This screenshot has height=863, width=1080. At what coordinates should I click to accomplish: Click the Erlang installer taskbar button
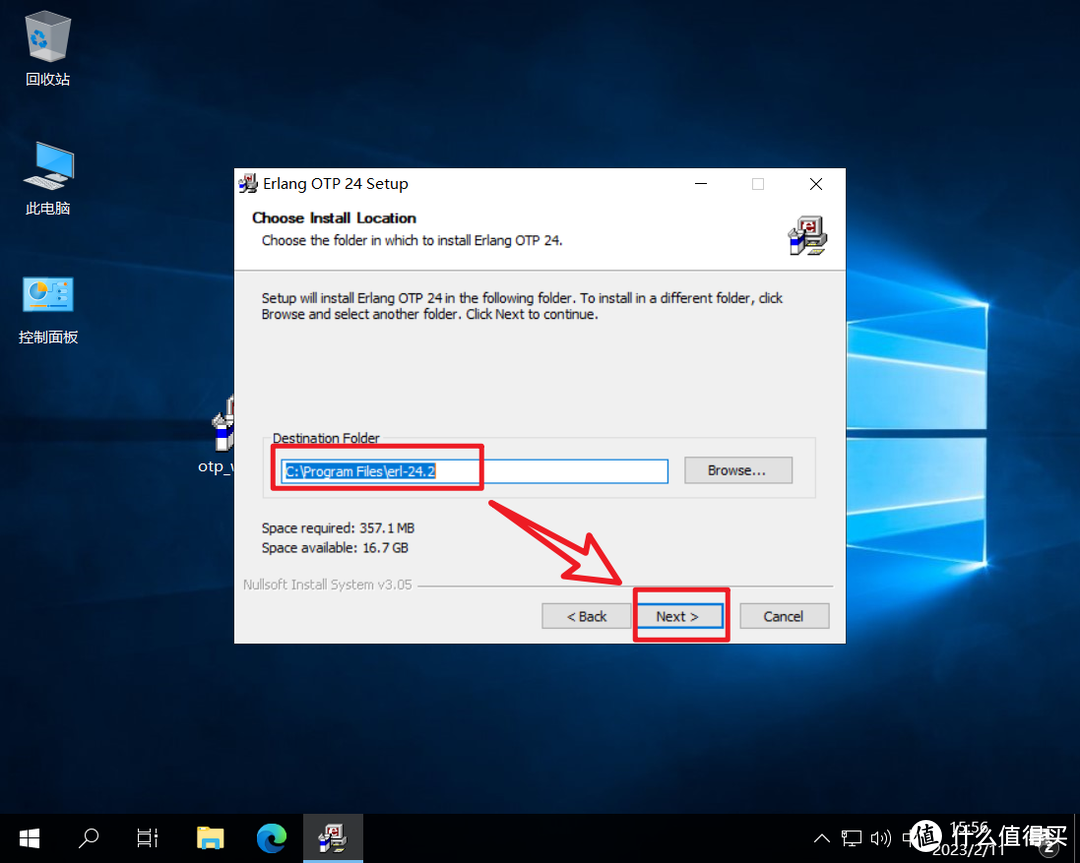[x=332, y=838]
